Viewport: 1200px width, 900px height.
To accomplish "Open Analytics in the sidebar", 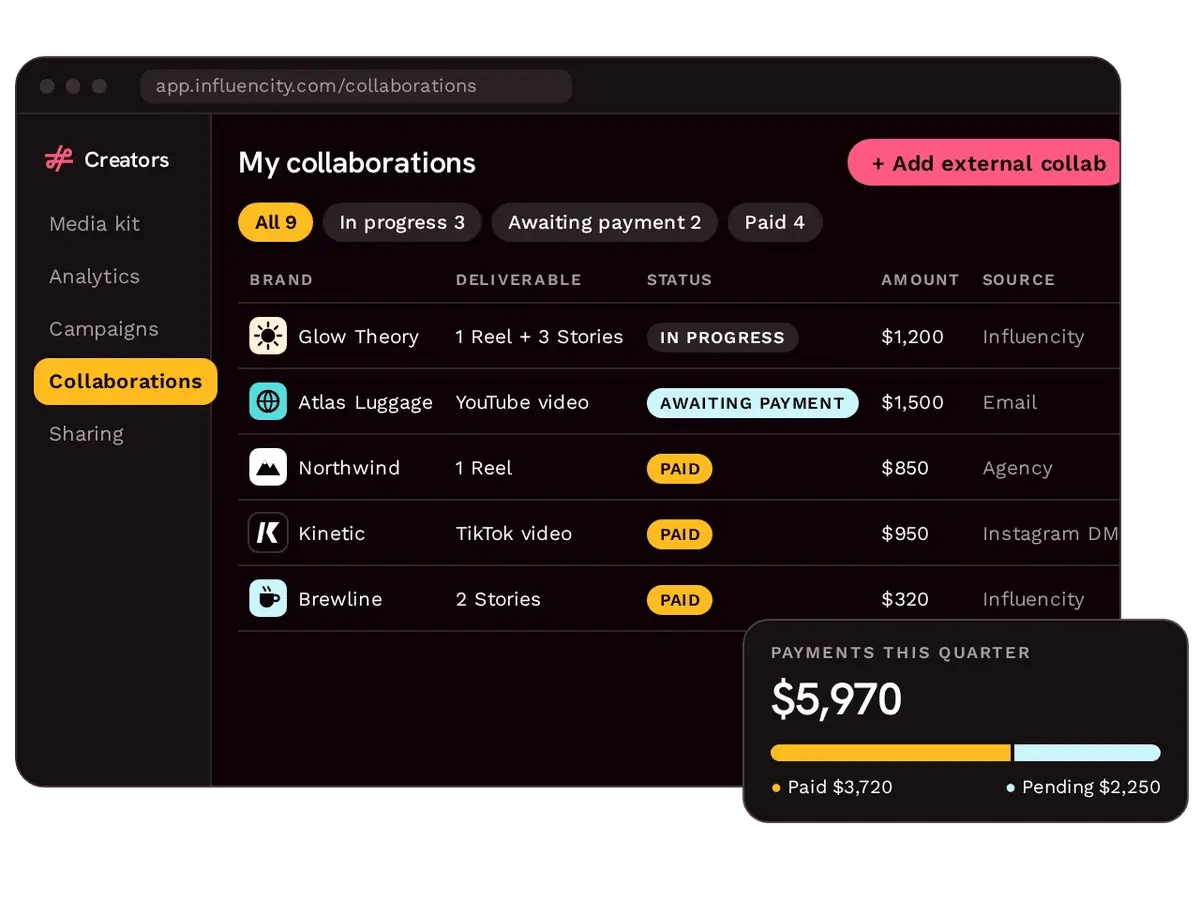I will [95, 276].
